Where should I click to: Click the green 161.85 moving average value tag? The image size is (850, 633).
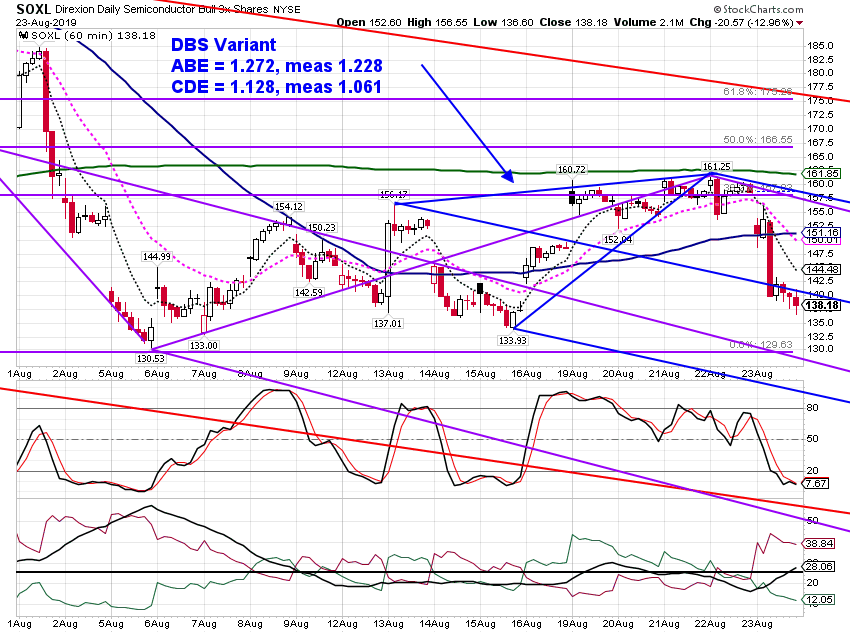pos(822,173)
